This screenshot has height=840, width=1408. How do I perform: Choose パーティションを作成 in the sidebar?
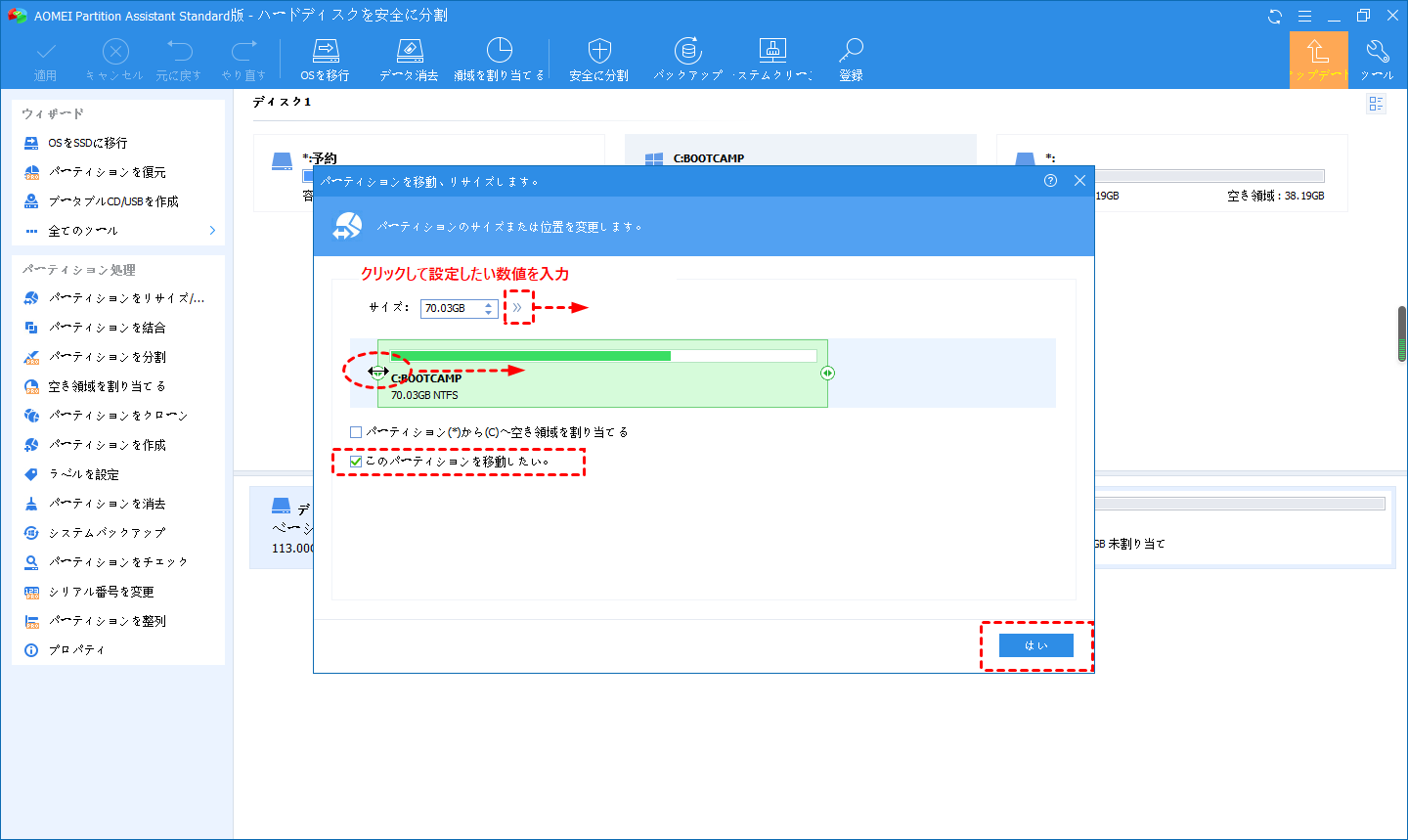94,445
